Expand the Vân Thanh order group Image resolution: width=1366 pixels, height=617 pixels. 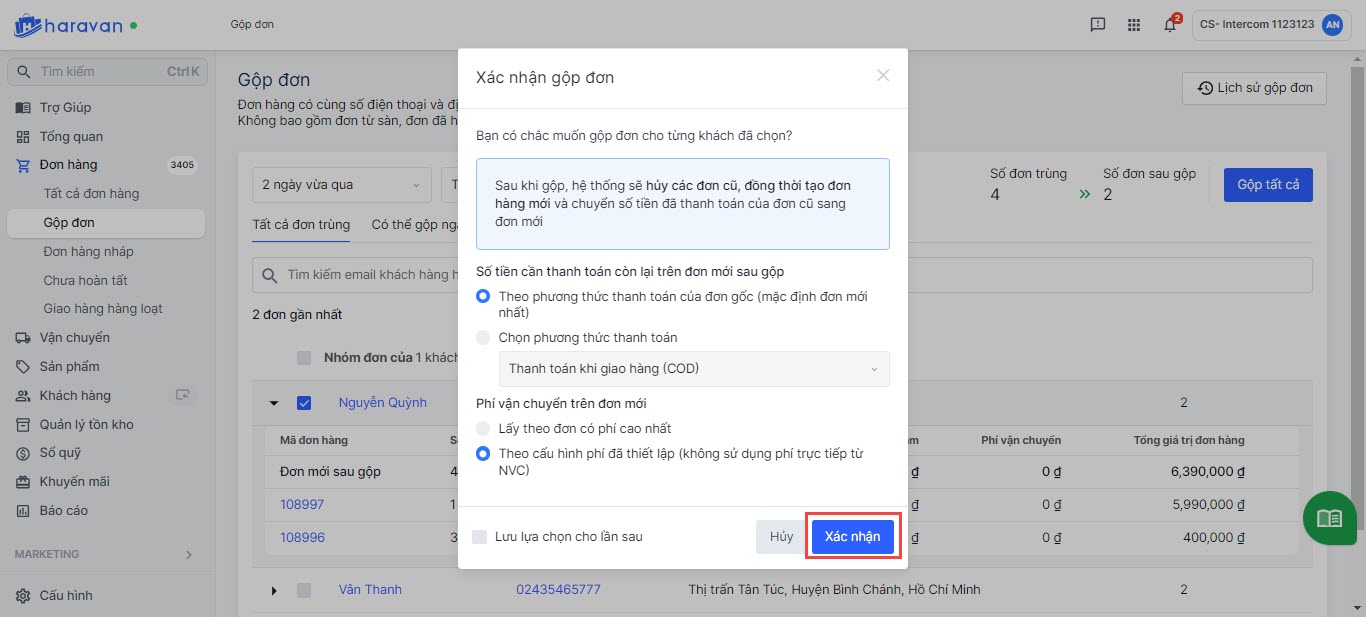[x=274, y=590]
